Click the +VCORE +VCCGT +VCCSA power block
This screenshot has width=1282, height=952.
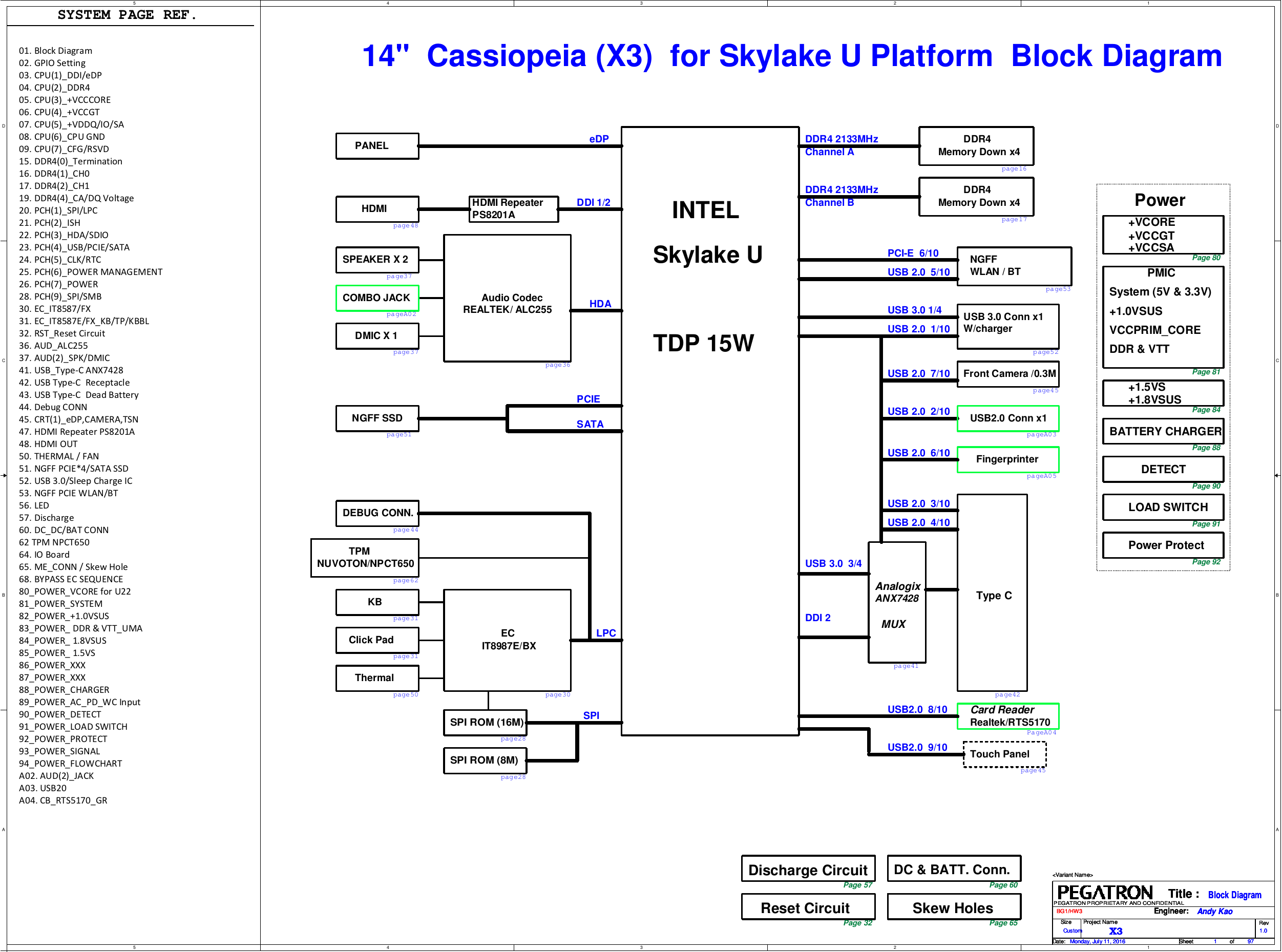pyautogui.click(x=1163, y=235)
